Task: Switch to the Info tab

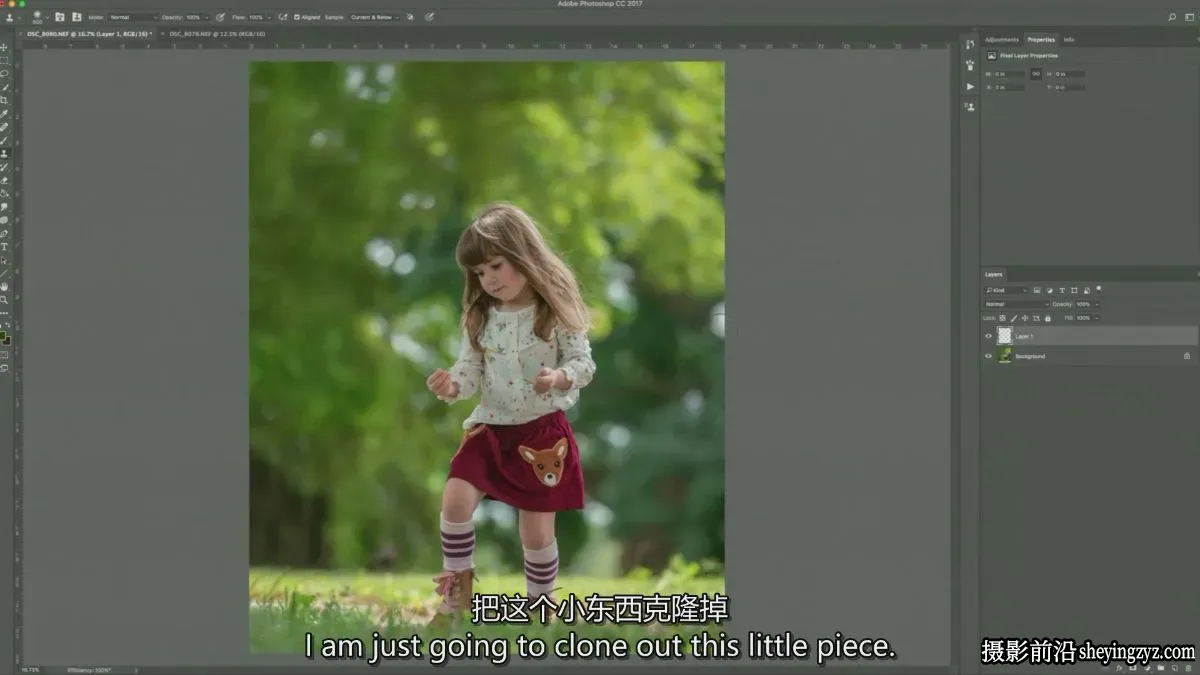Action: pos(1069,40)
